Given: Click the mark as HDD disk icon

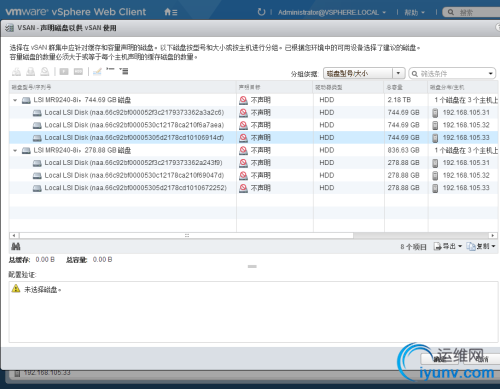Looking at the screenshot, I should coord(78,71).
